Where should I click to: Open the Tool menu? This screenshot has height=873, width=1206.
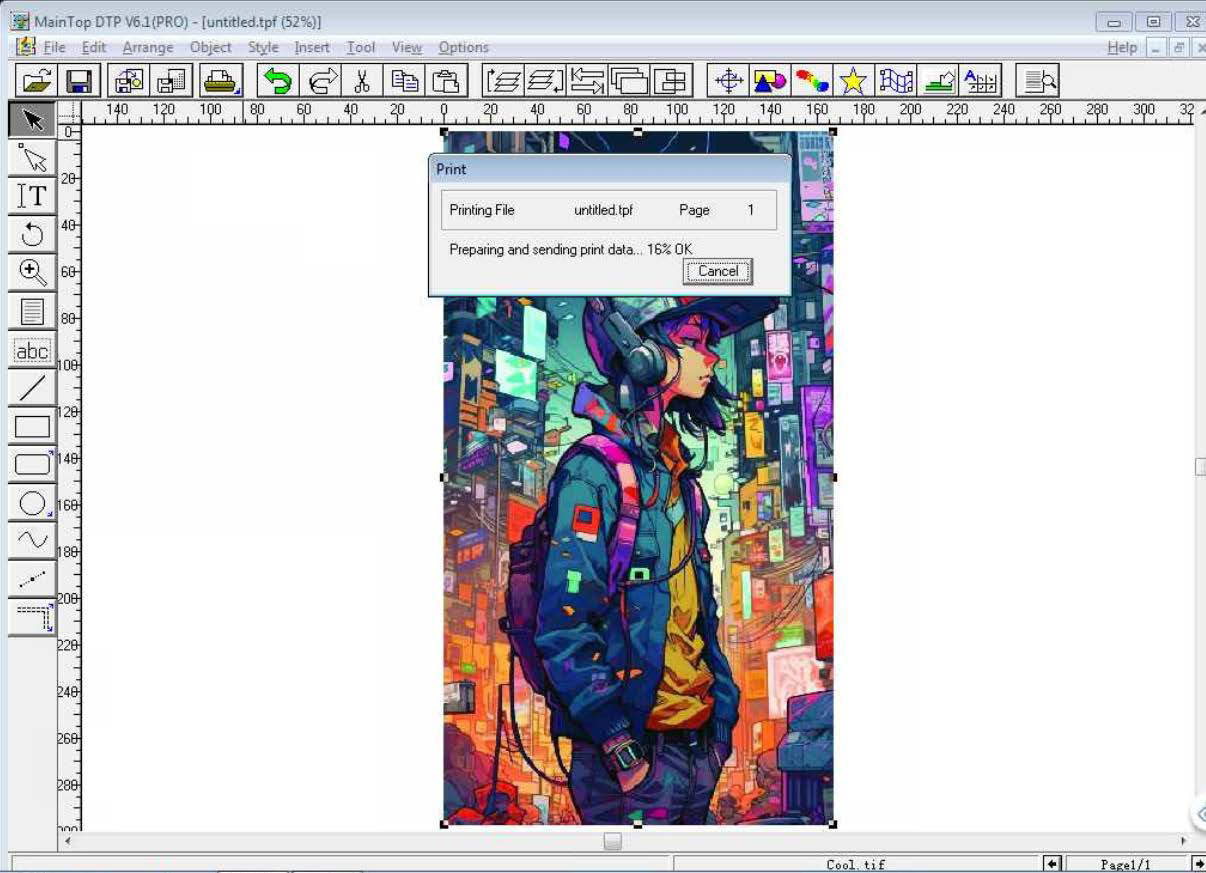(361, 47)
